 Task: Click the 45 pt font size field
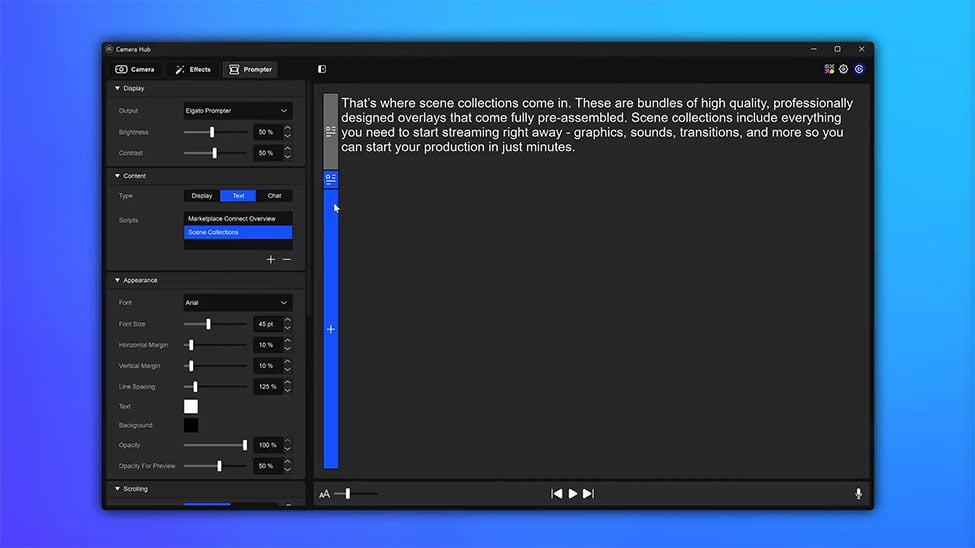tap(267, 324)
